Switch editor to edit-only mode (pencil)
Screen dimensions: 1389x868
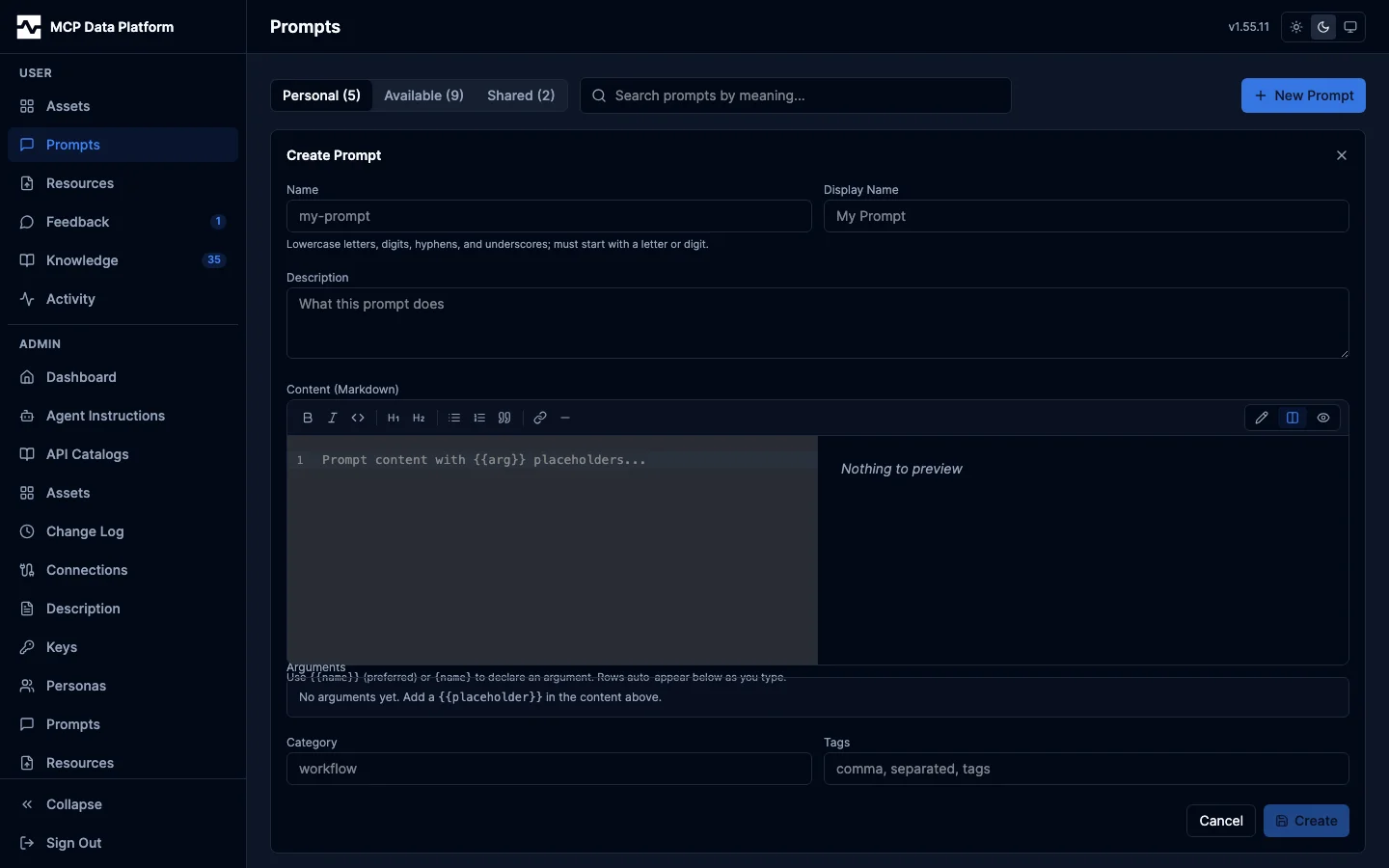(1262, 418)
